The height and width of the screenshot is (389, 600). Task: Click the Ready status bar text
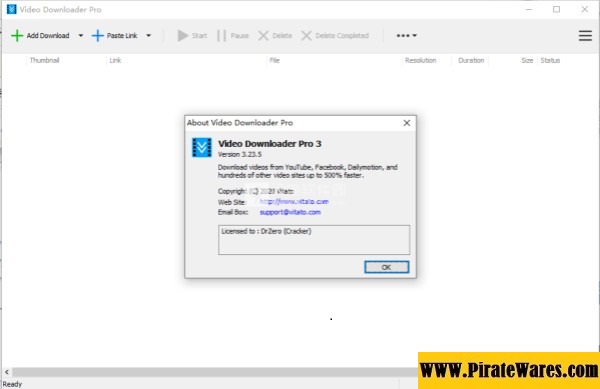(12, 384)
